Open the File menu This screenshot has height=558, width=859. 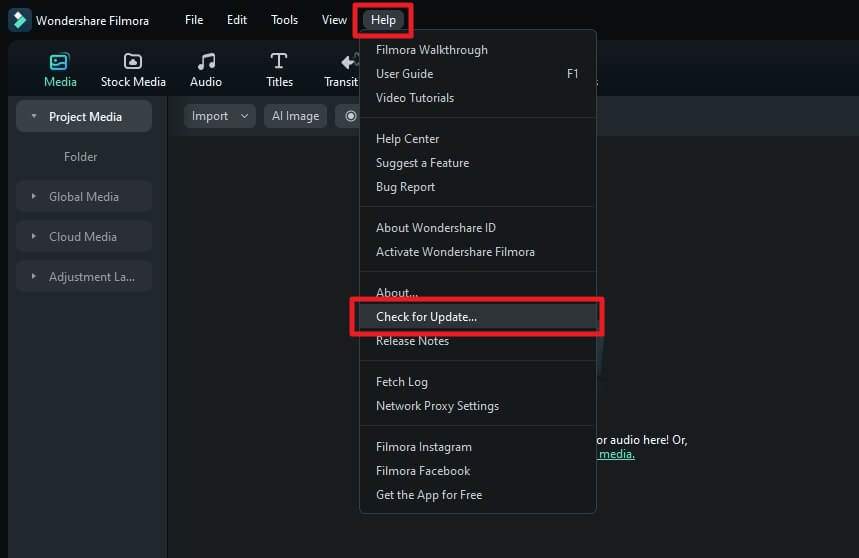(x=194, y=20)
